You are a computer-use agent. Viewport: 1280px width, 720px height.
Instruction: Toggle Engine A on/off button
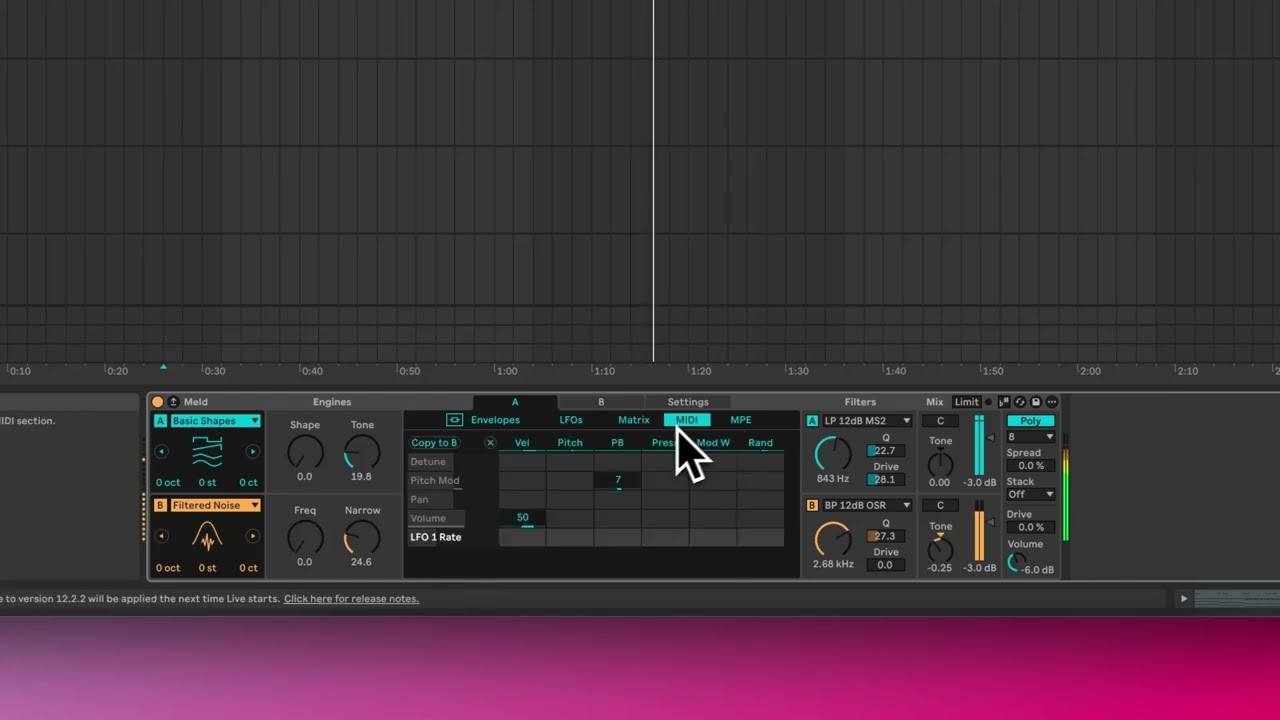click(160, 421)
